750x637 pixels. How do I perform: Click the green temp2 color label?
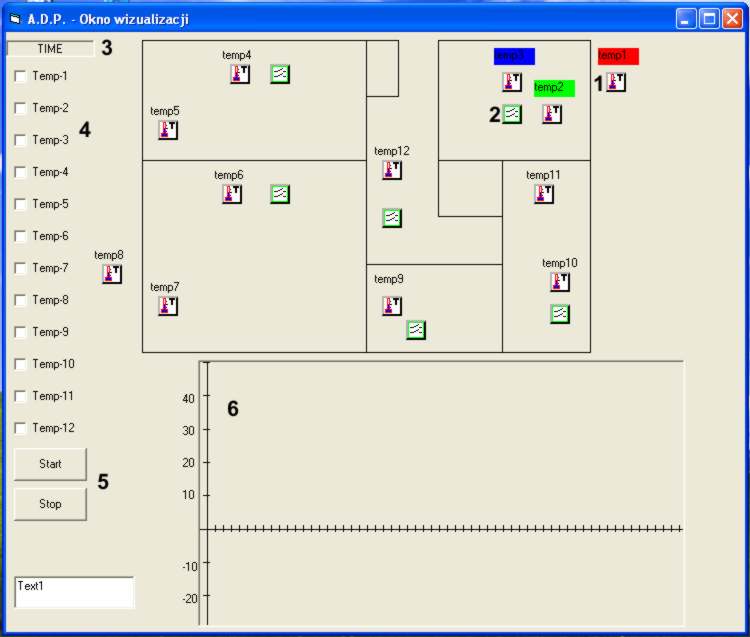(x=554, y=88)
